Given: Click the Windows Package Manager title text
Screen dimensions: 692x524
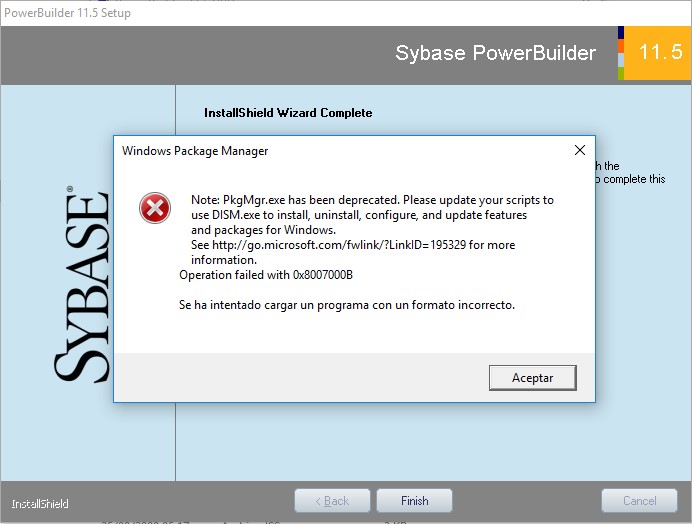Looking at the screenshot, I should 195,151.
